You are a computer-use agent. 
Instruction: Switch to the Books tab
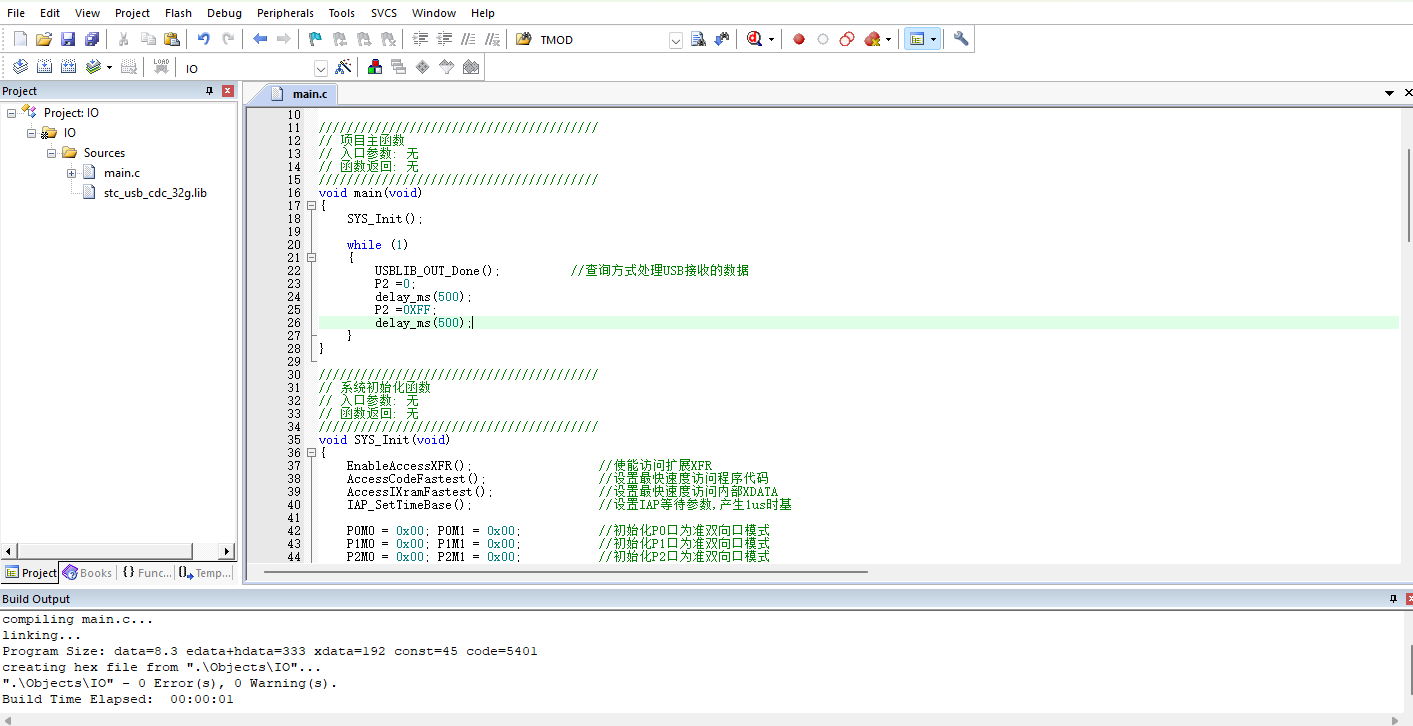pos(88,573)
